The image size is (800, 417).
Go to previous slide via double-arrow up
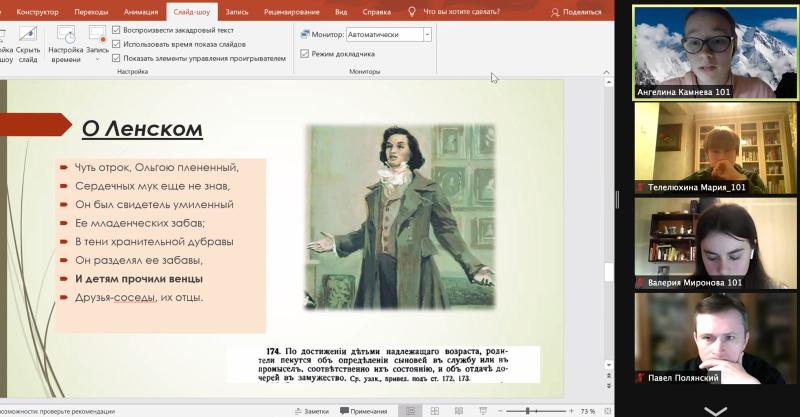(x=608, y=376)
